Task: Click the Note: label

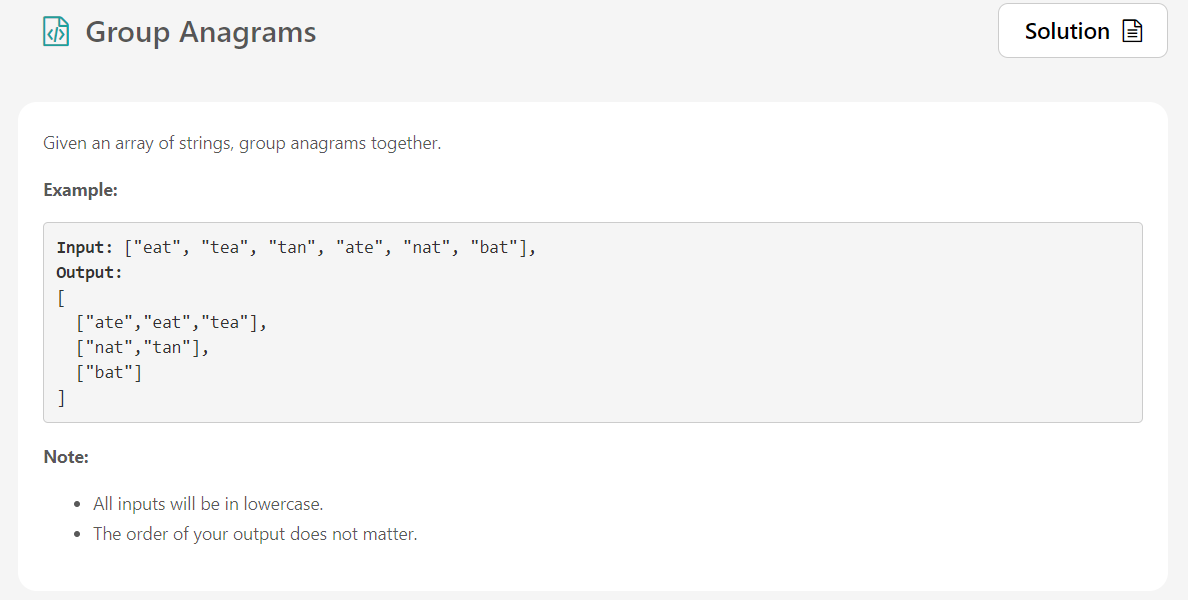Action: tap(66, 457)
